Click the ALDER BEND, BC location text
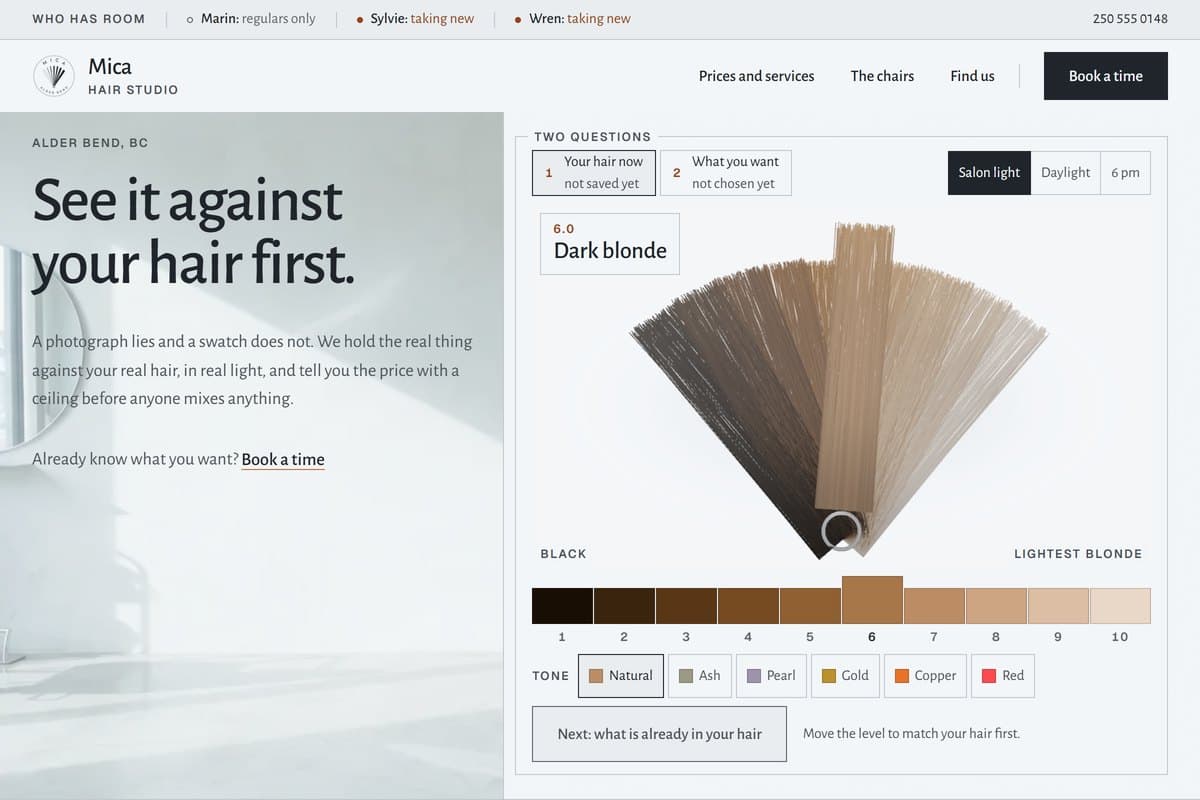This screenshot has height=800, width=1200. point(90,143)
